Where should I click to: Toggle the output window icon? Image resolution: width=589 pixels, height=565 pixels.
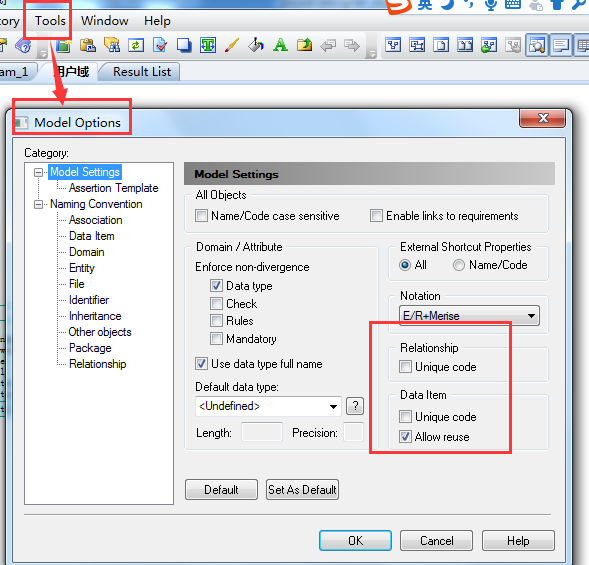(561, 45)
